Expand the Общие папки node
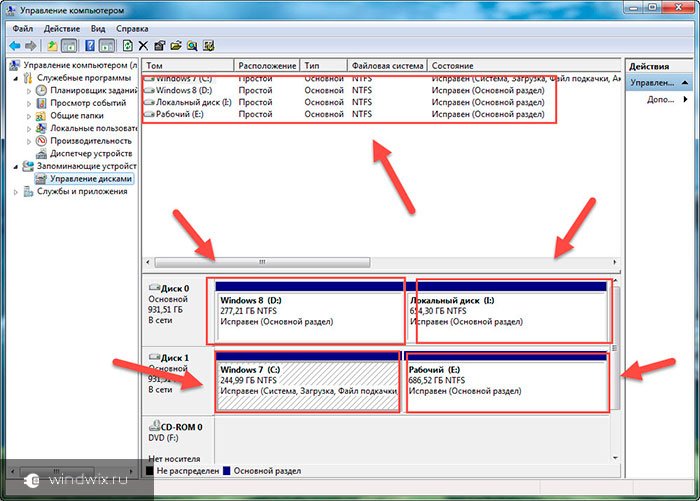 point(29,116)
